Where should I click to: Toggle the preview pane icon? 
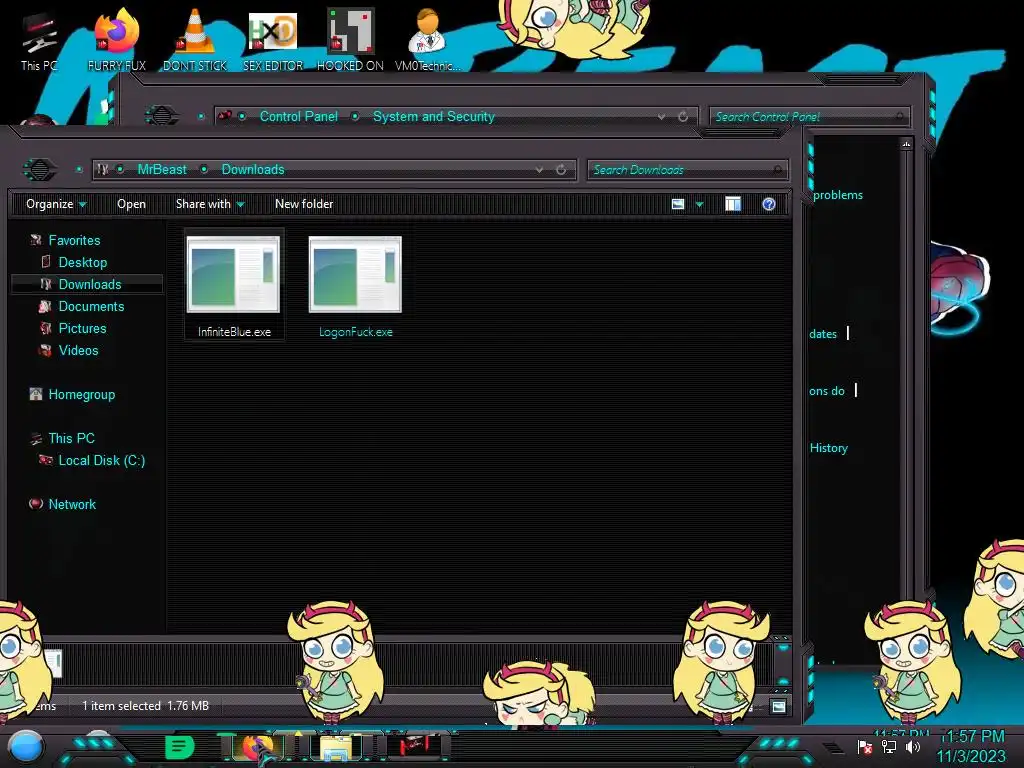(733, 204)
